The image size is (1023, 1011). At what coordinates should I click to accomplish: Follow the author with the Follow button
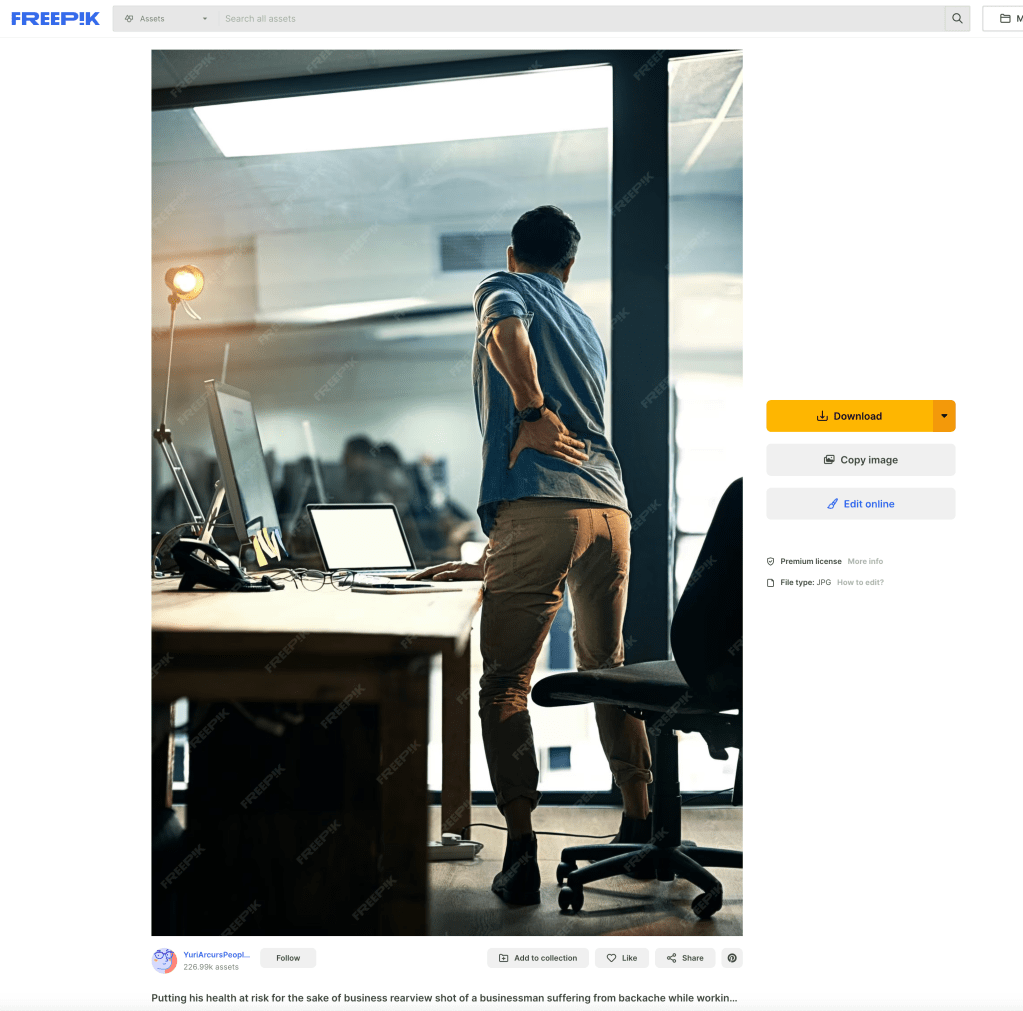coord(288,958)
